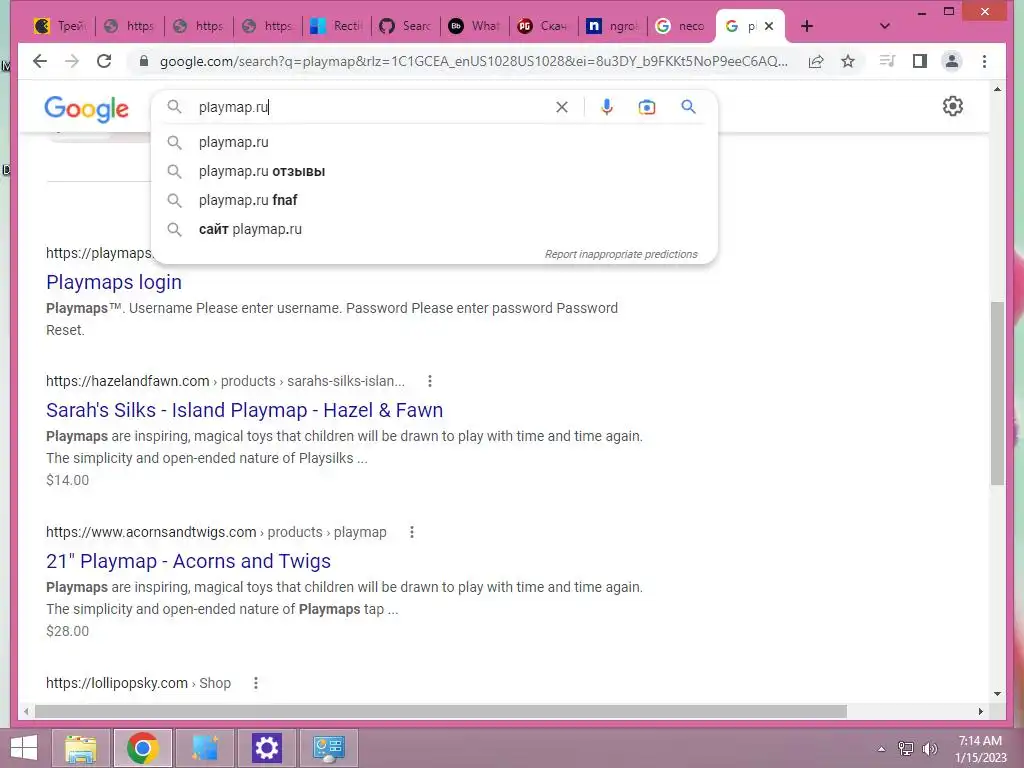Close the active Google tab
This screenshot has width=1024, height=768.
pyautogui.click(x=769, y=26)
